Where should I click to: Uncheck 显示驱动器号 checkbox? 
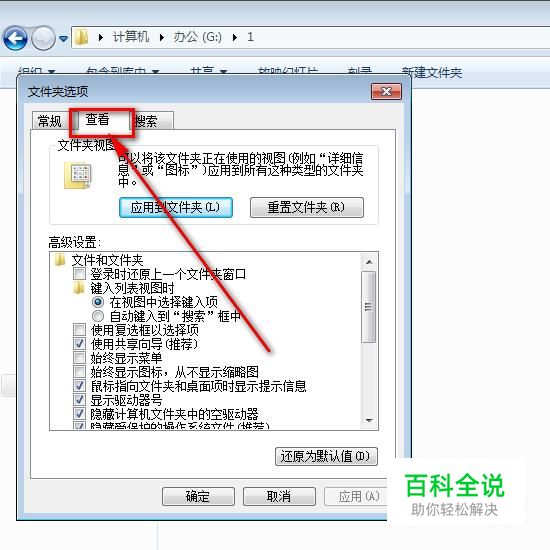click(79, 400)
